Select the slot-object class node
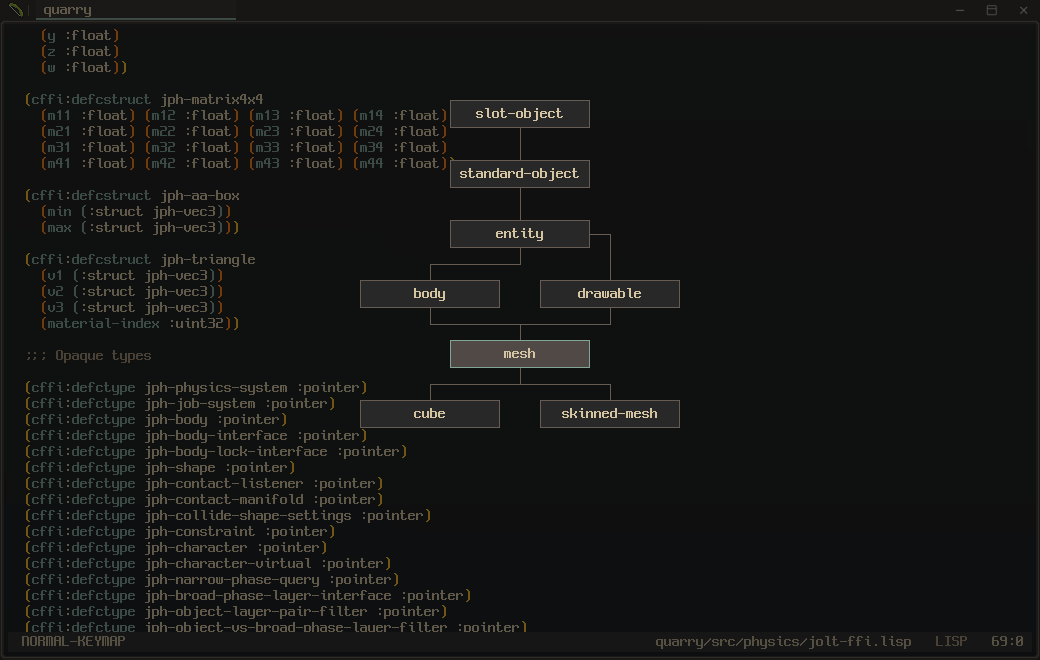The width and height of the screenshot is (1040, 660). (x=519, y=114)
